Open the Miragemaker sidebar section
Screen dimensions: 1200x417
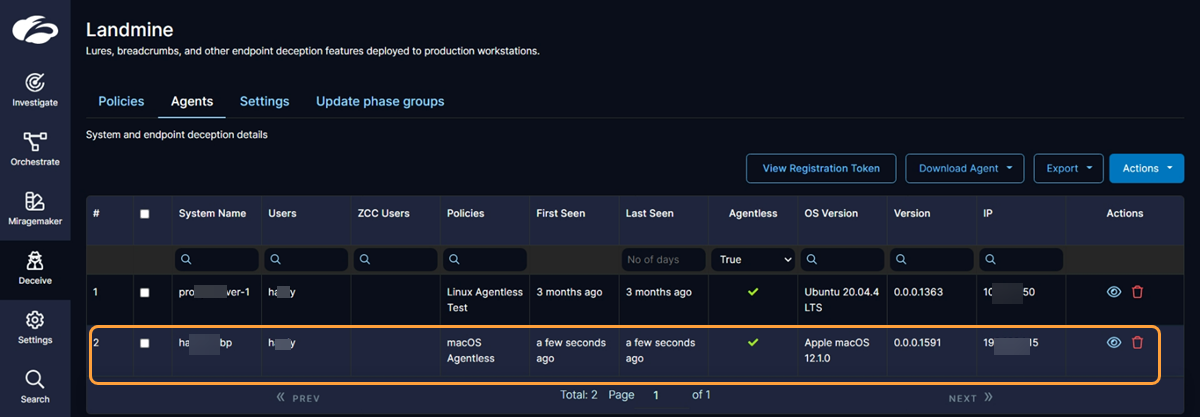35,207
